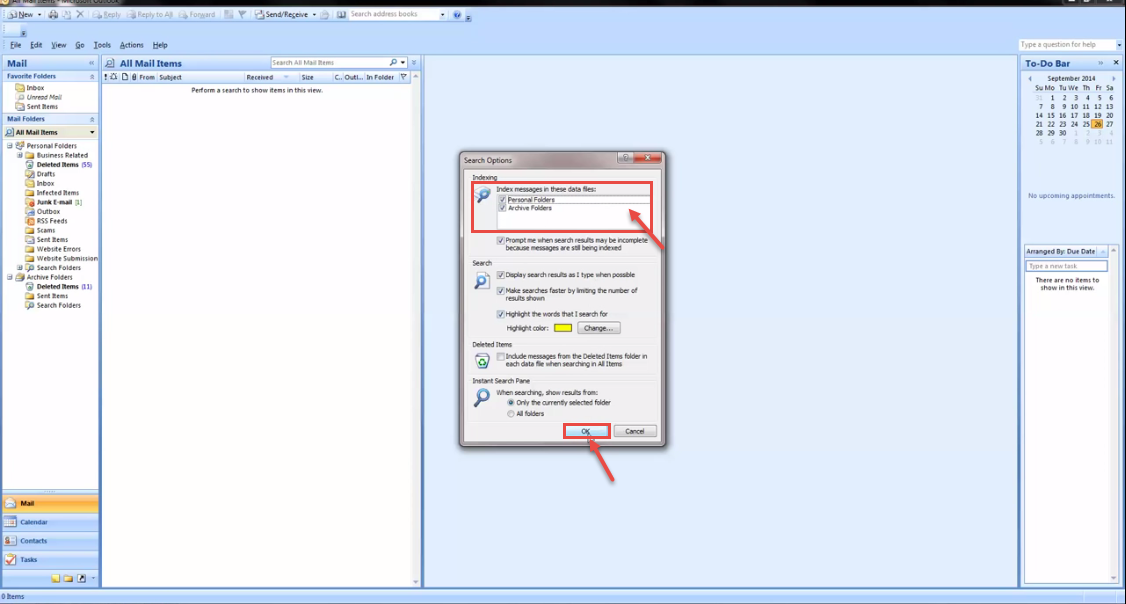Collapse the Personal Folders tree

point(10,146)
